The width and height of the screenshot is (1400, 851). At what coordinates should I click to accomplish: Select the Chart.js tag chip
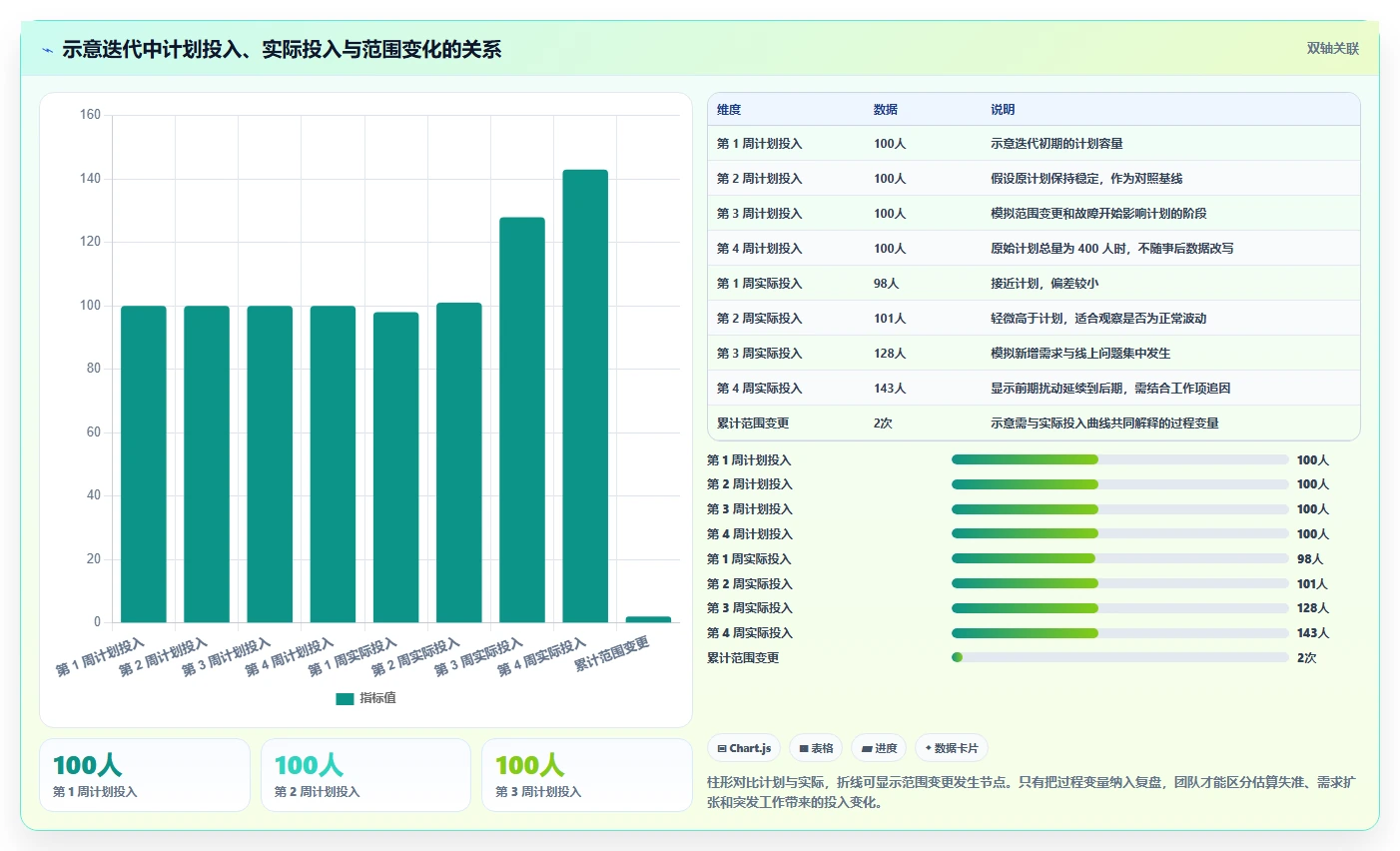coord(744,748)
